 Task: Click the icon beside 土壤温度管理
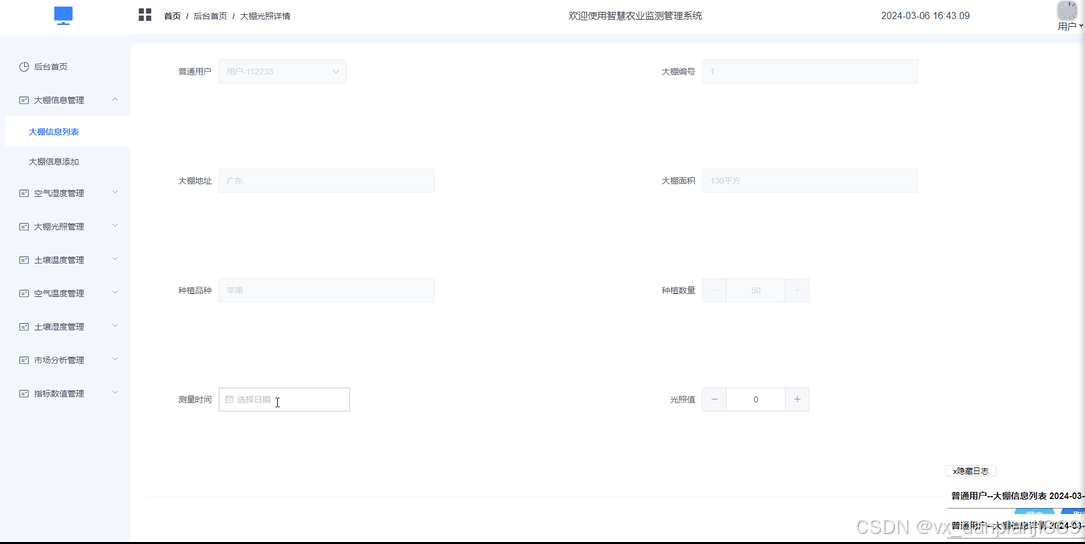tap(24, 260)
